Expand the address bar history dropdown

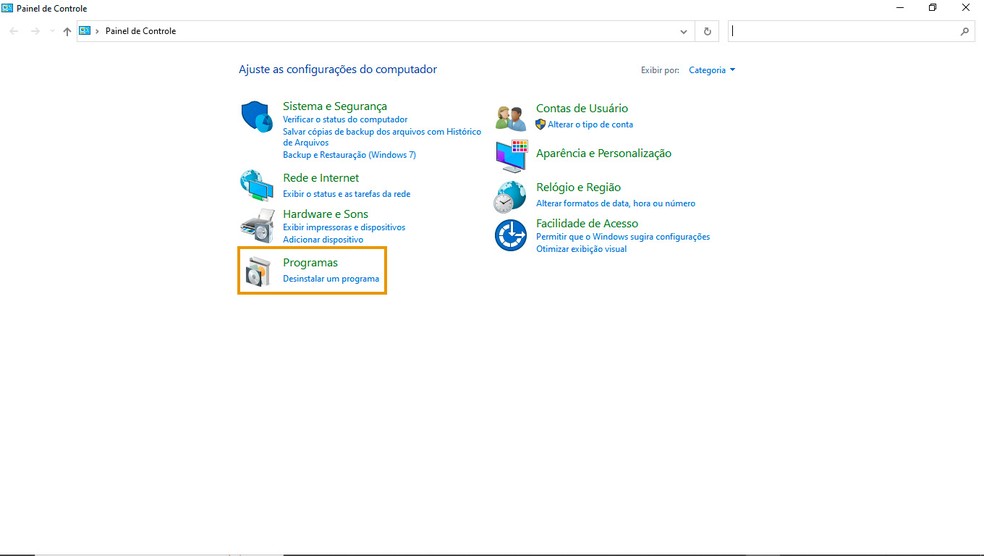(683, 31)
